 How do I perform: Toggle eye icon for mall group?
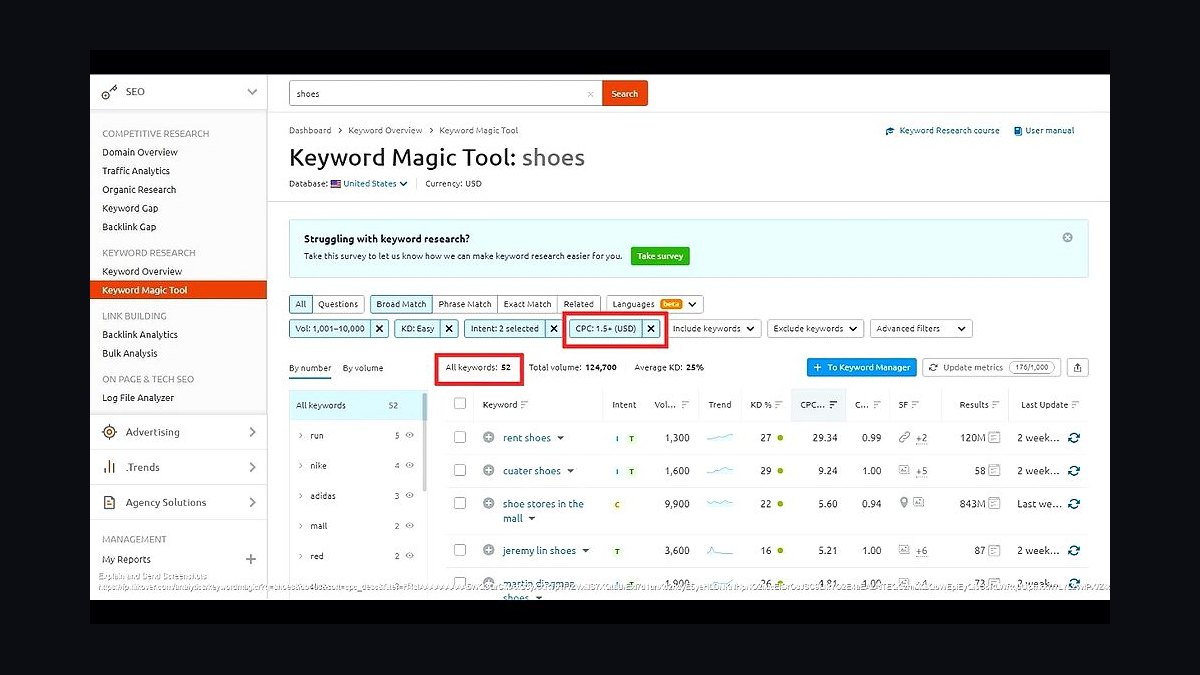tap(410, 526)
